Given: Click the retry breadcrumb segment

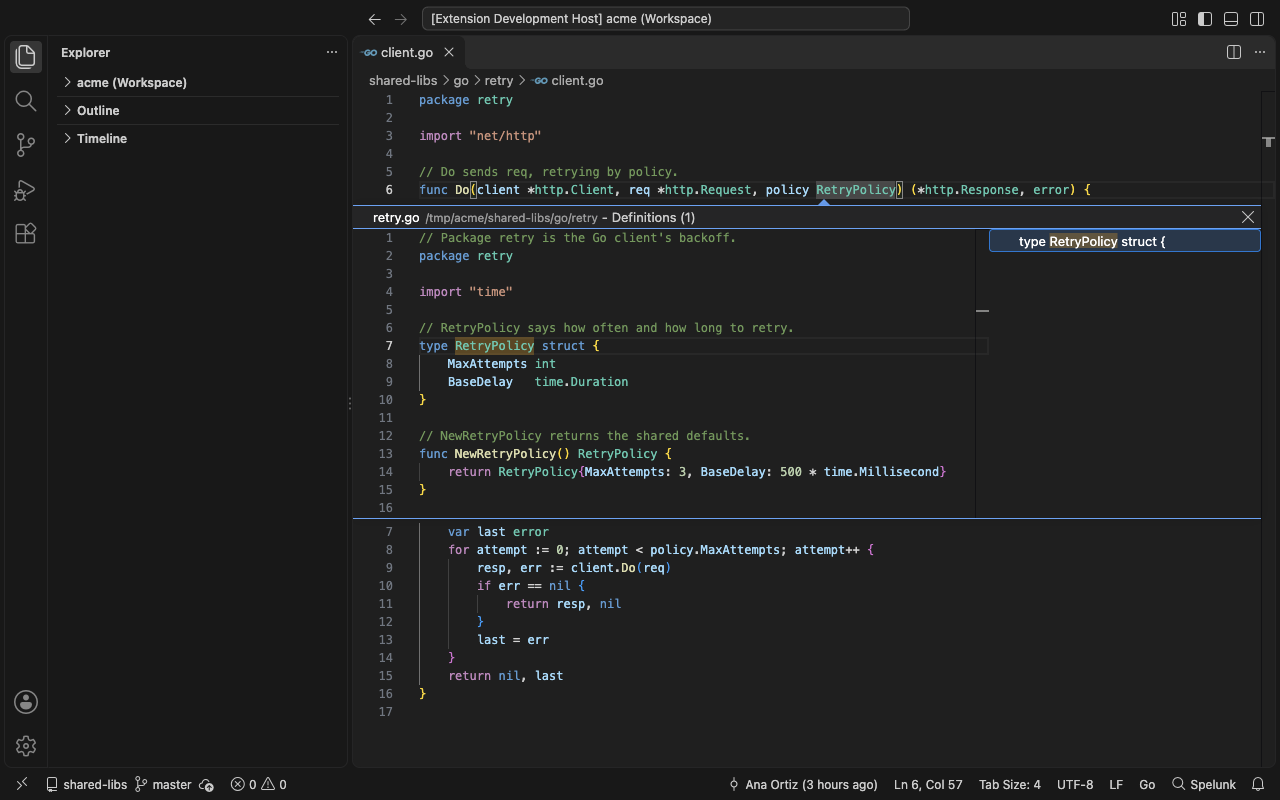Looking at the screenshot, I should 499,80.
